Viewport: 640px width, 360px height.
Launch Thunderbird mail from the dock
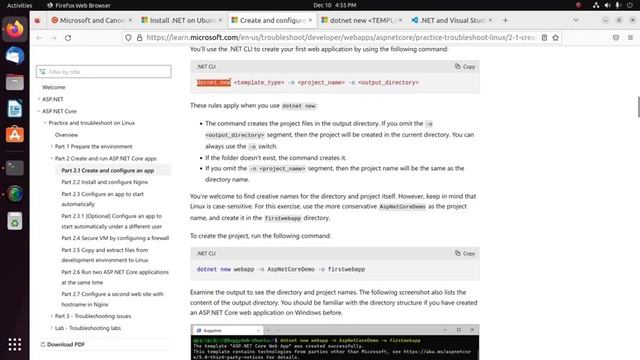pos(15,56)
